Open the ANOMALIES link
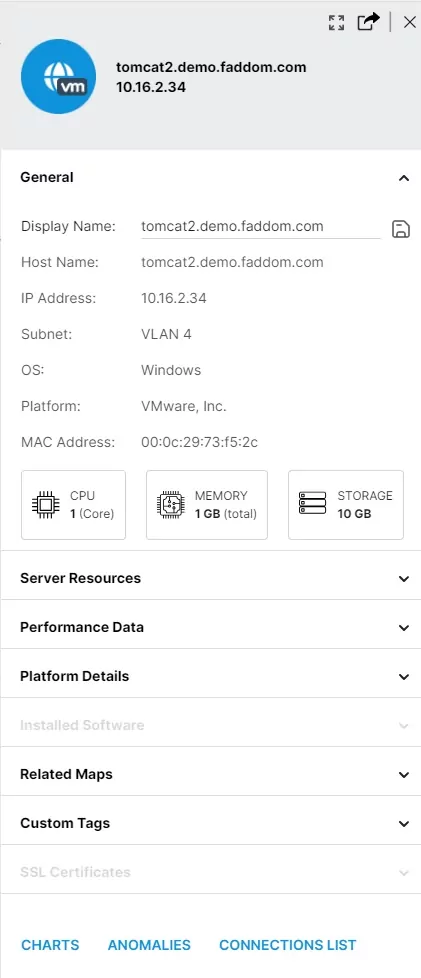Image resolution: width=421 pixels, height=978 pixels. click(149, 945)
